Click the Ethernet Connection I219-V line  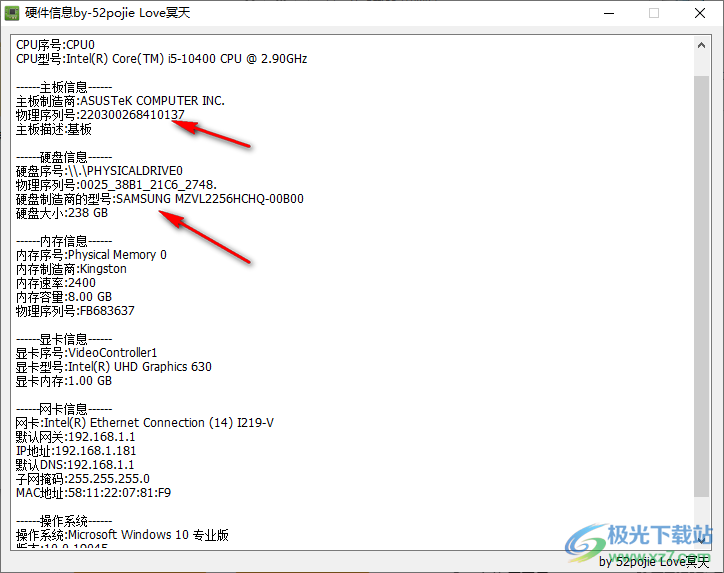(x=145, y=423)
